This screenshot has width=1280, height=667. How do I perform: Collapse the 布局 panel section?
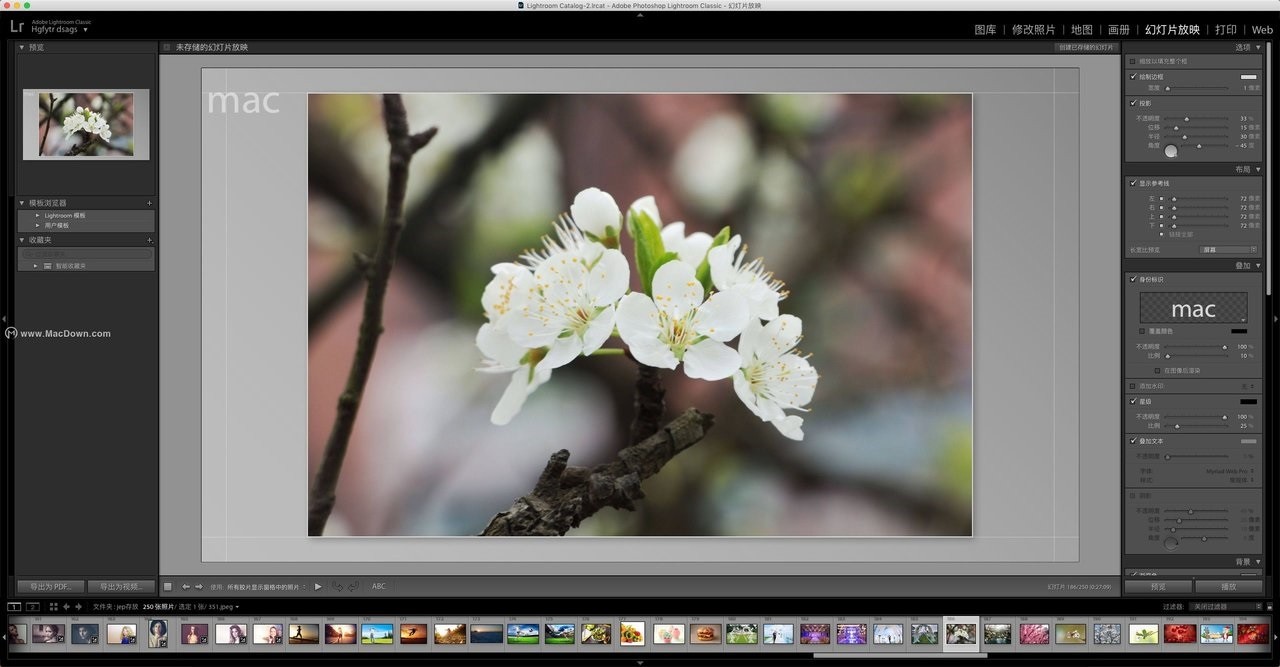click(x=1258, y=168)
